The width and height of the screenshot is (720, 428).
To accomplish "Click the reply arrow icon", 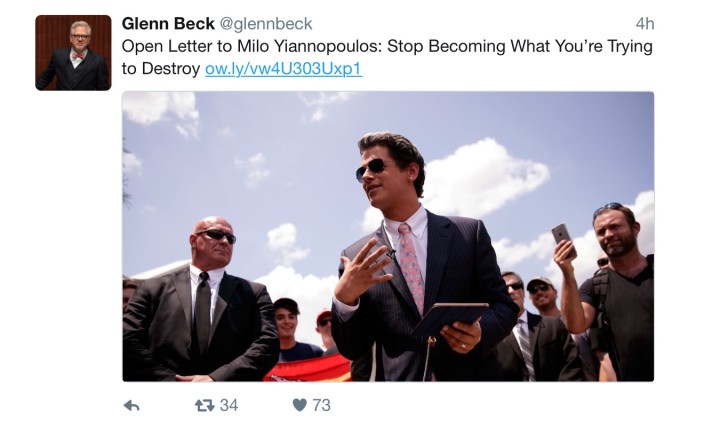I will point(131,405).
